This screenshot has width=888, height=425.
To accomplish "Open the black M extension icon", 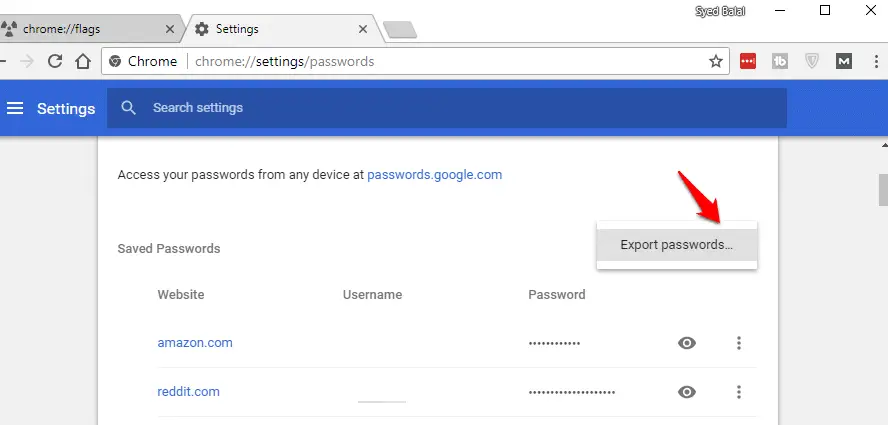I will pos(844,61).
